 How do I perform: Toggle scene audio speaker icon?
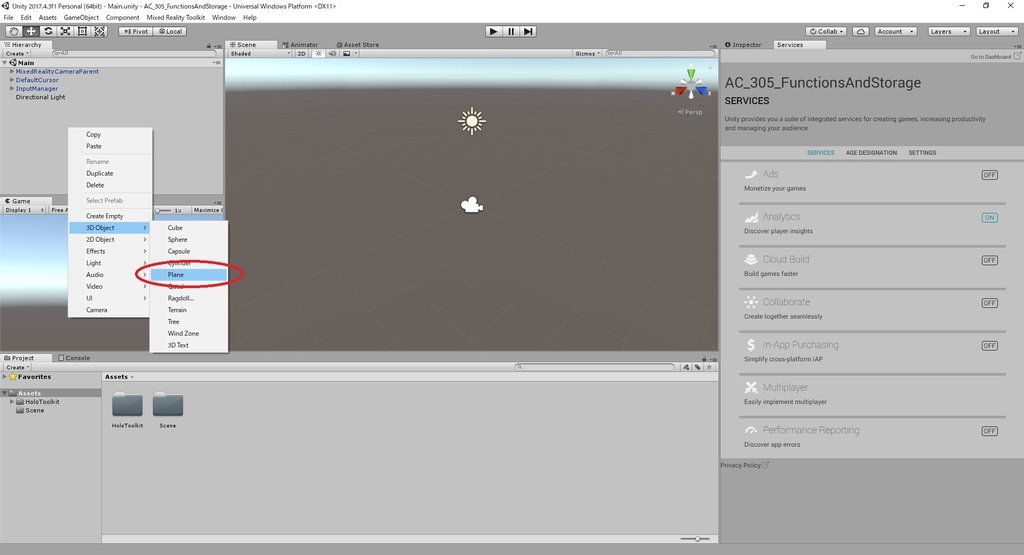coord(332,54)
